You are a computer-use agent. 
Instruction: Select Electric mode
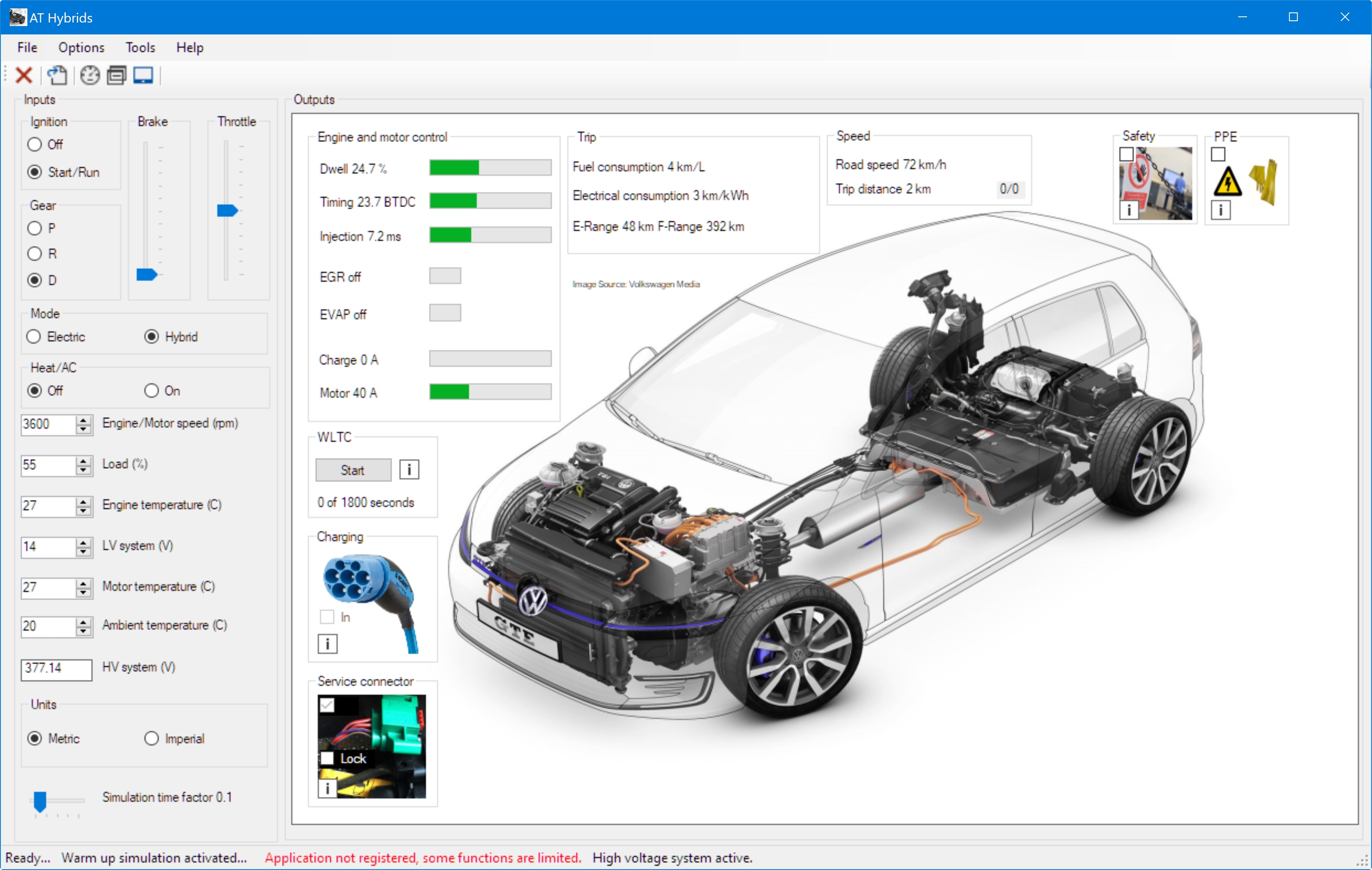pos(33,336)
